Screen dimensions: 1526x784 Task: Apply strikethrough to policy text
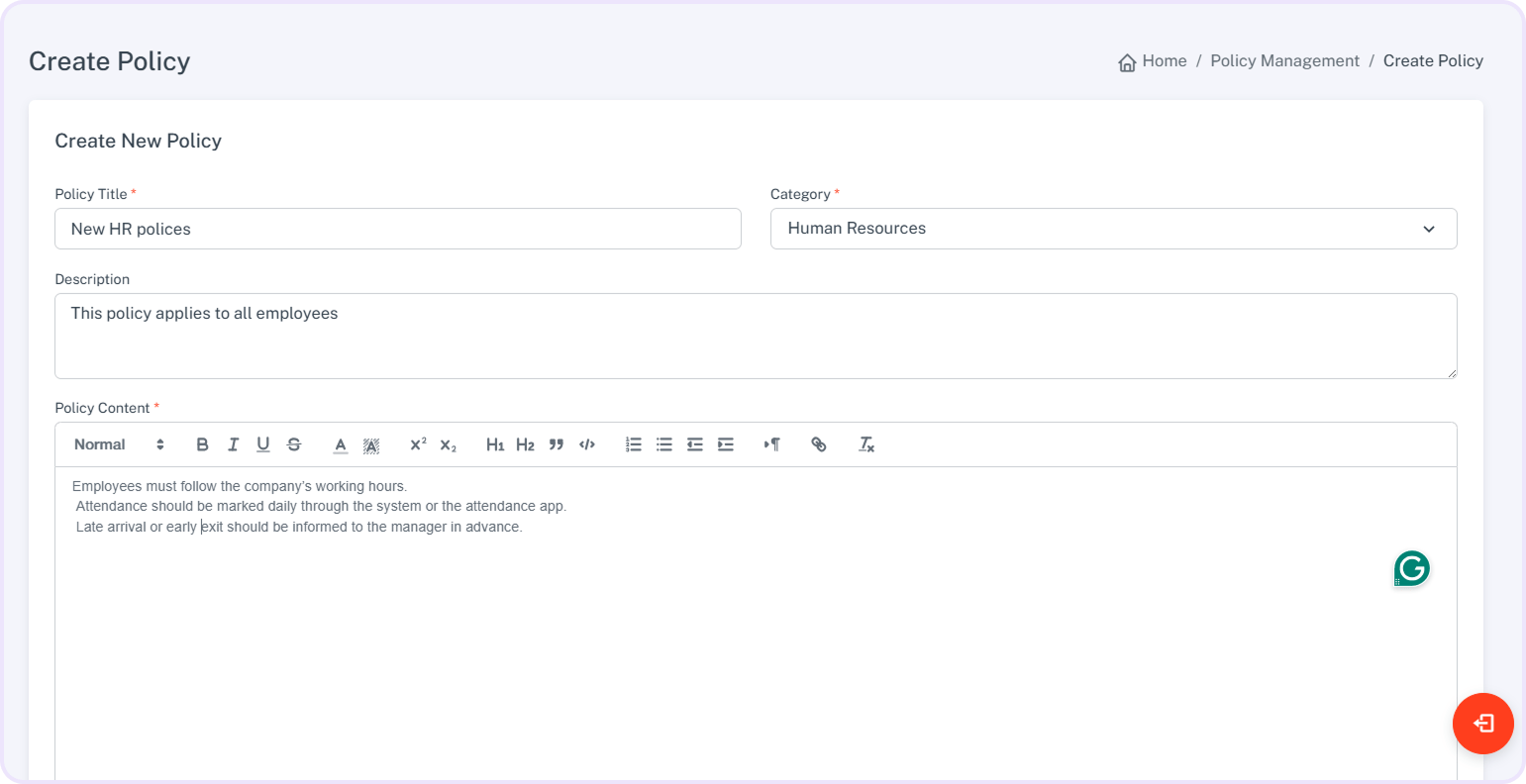(294, 444)
